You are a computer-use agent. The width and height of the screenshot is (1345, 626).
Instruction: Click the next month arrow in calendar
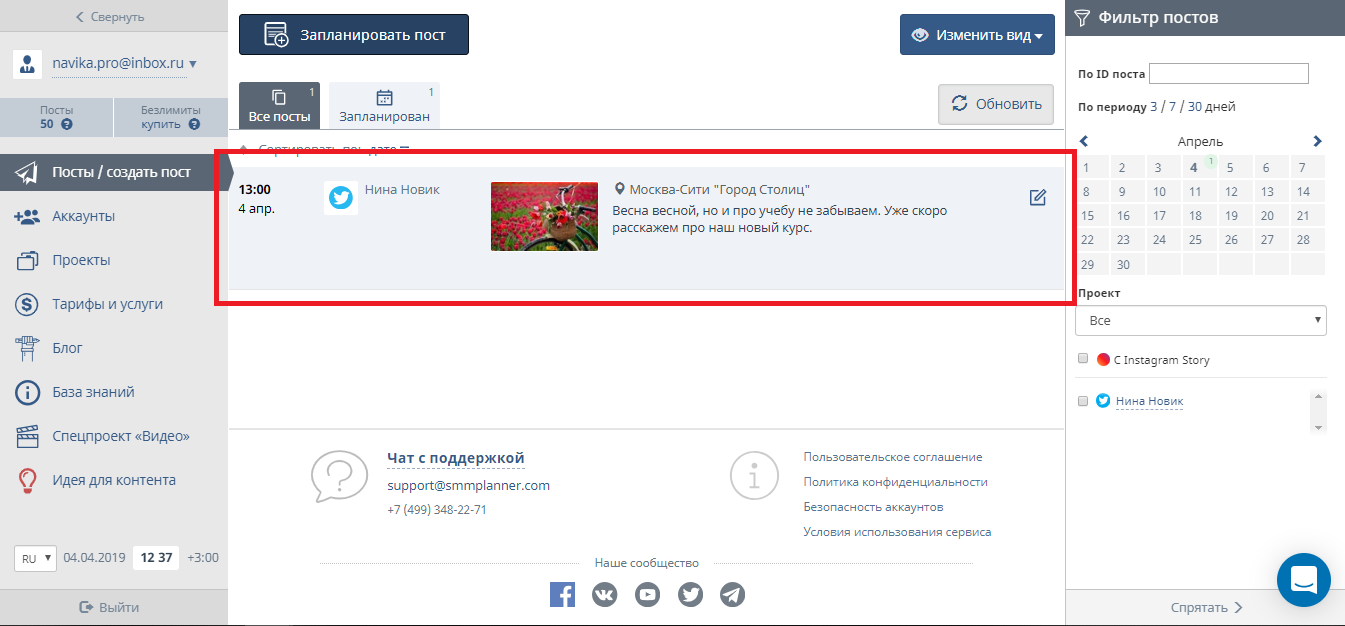[1317, 142]
